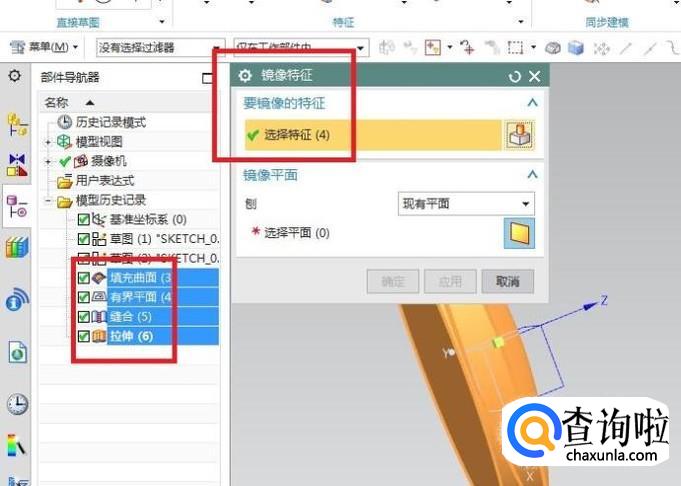Click the 菜单(M) menu icon
681x486 pixels.
tap(18, 47)
